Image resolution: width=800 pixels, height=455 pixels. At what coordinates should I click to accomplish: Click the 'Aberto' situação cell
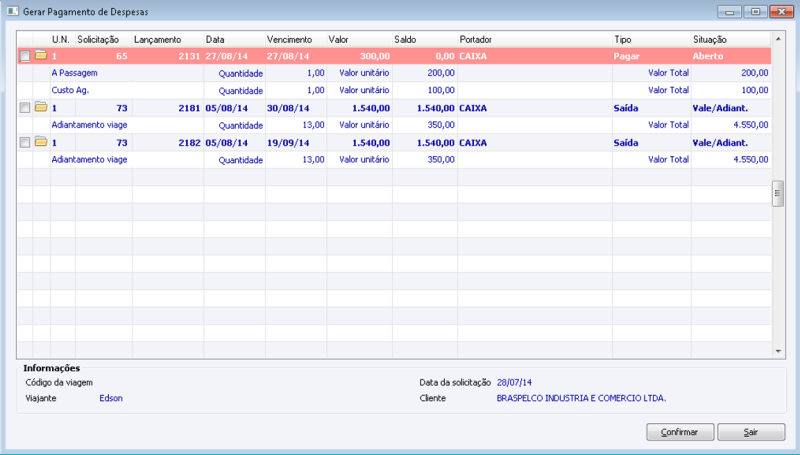coord(708,56)
